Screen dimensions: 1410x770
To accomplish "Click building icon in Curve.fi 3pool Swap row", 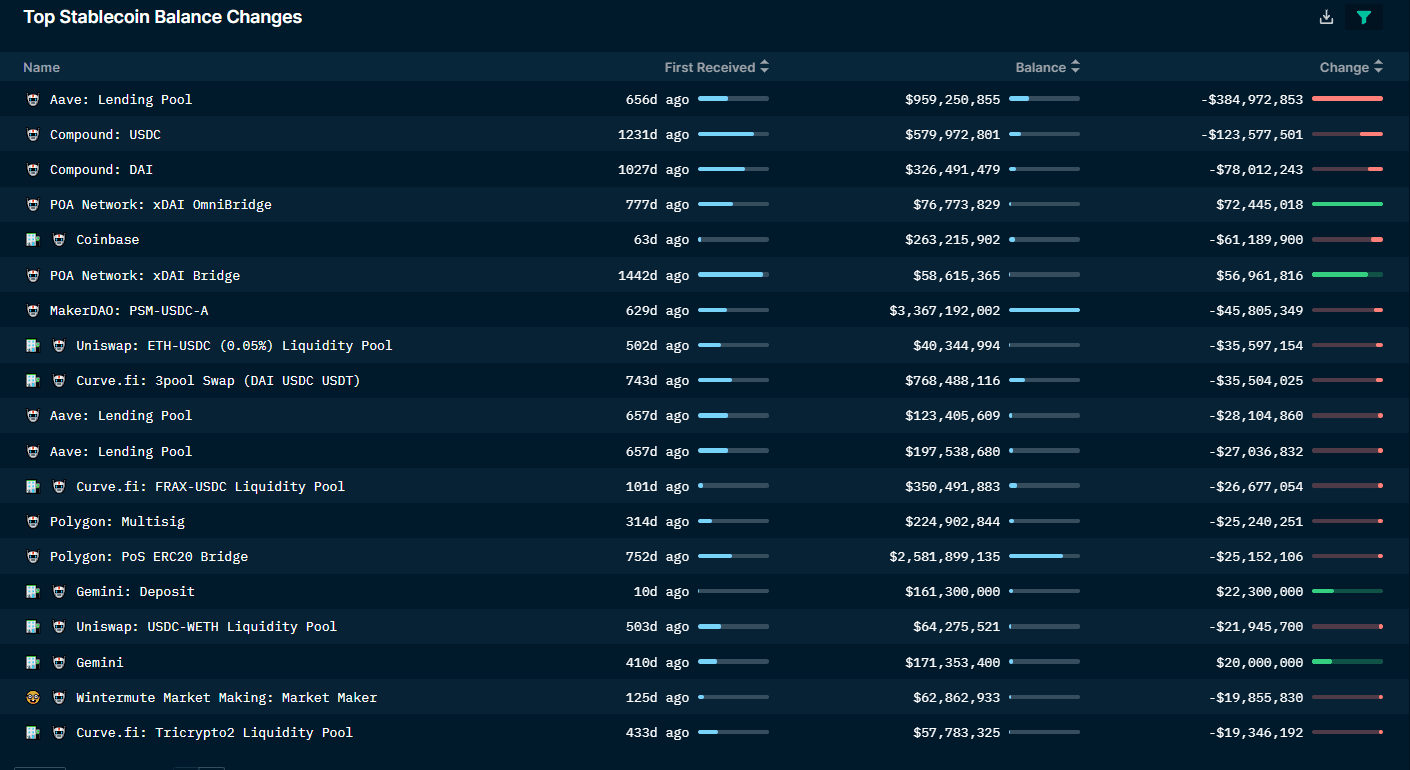I will [x=33, y=381].
